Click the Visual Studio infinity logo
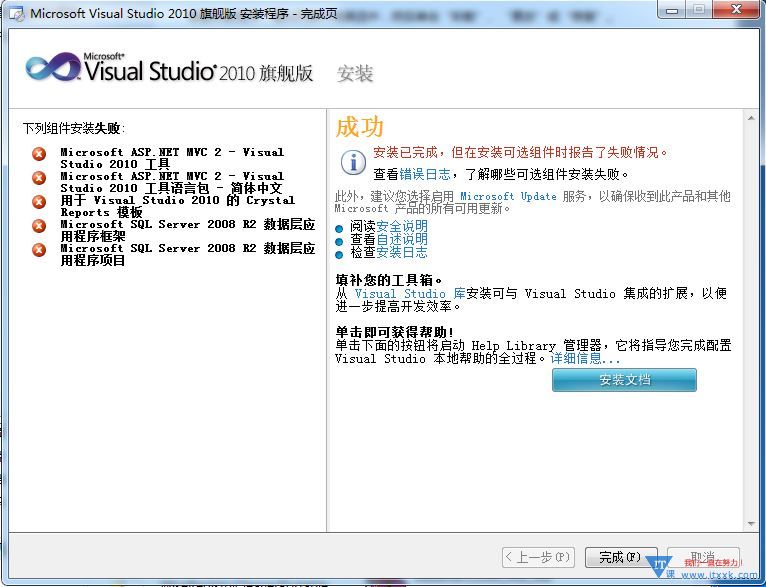The height and width of the screenshot is (587, 766). 53,67
